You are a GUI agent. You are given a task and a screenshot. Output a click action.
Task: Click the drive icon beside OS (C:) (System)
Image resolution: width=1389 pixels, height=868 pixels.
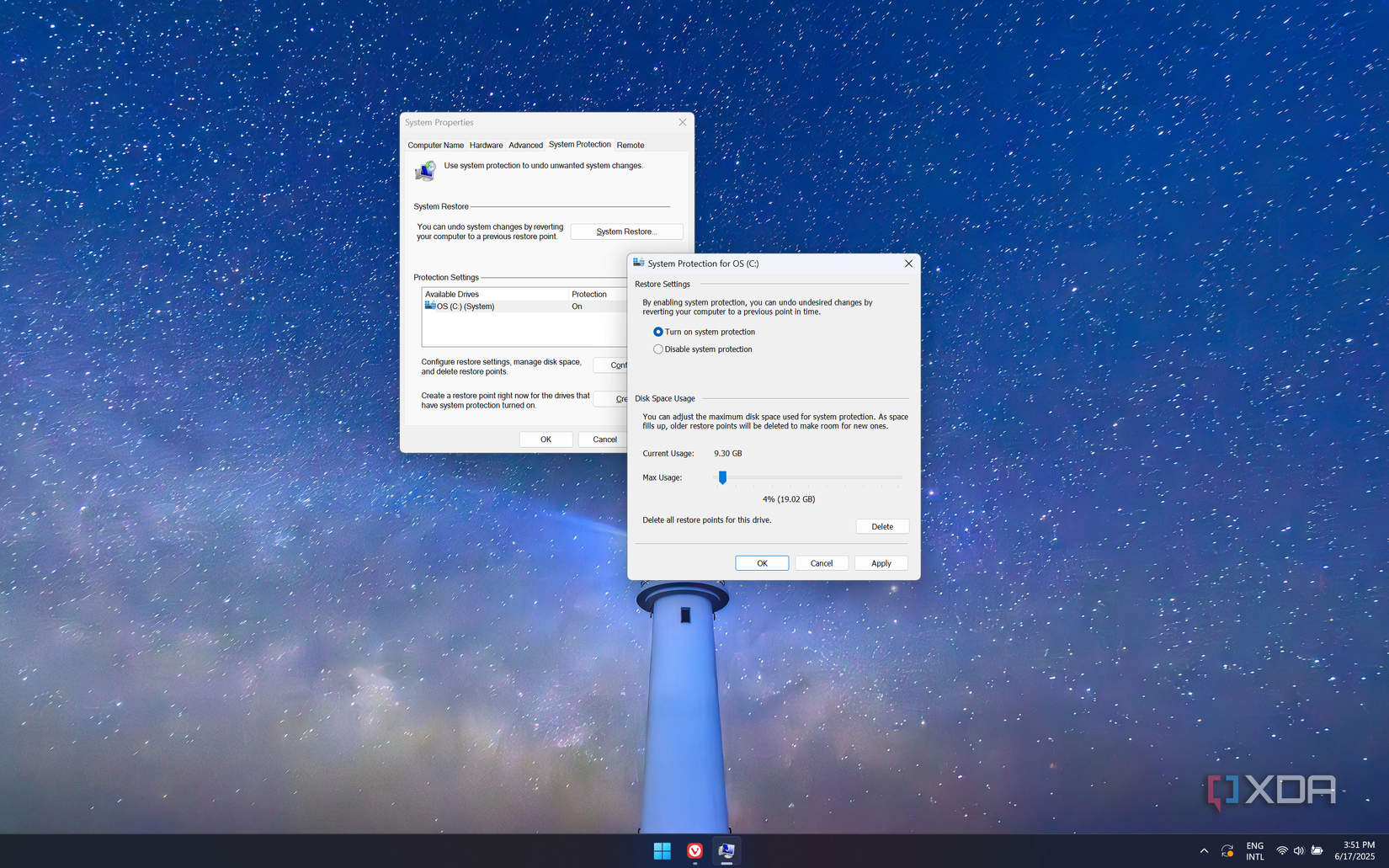[431, 306]
